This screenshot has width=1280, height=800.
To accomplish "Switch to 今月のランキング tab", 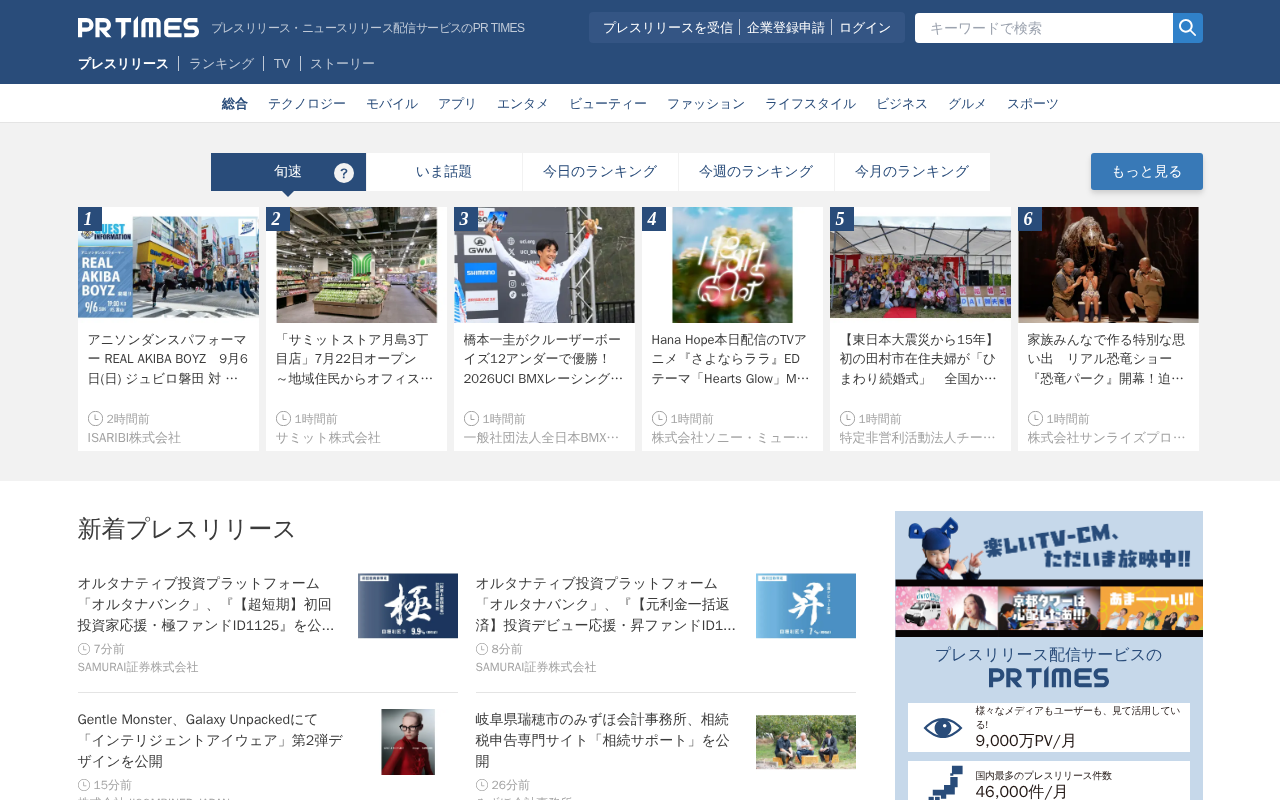I will (x=912, y=172).
